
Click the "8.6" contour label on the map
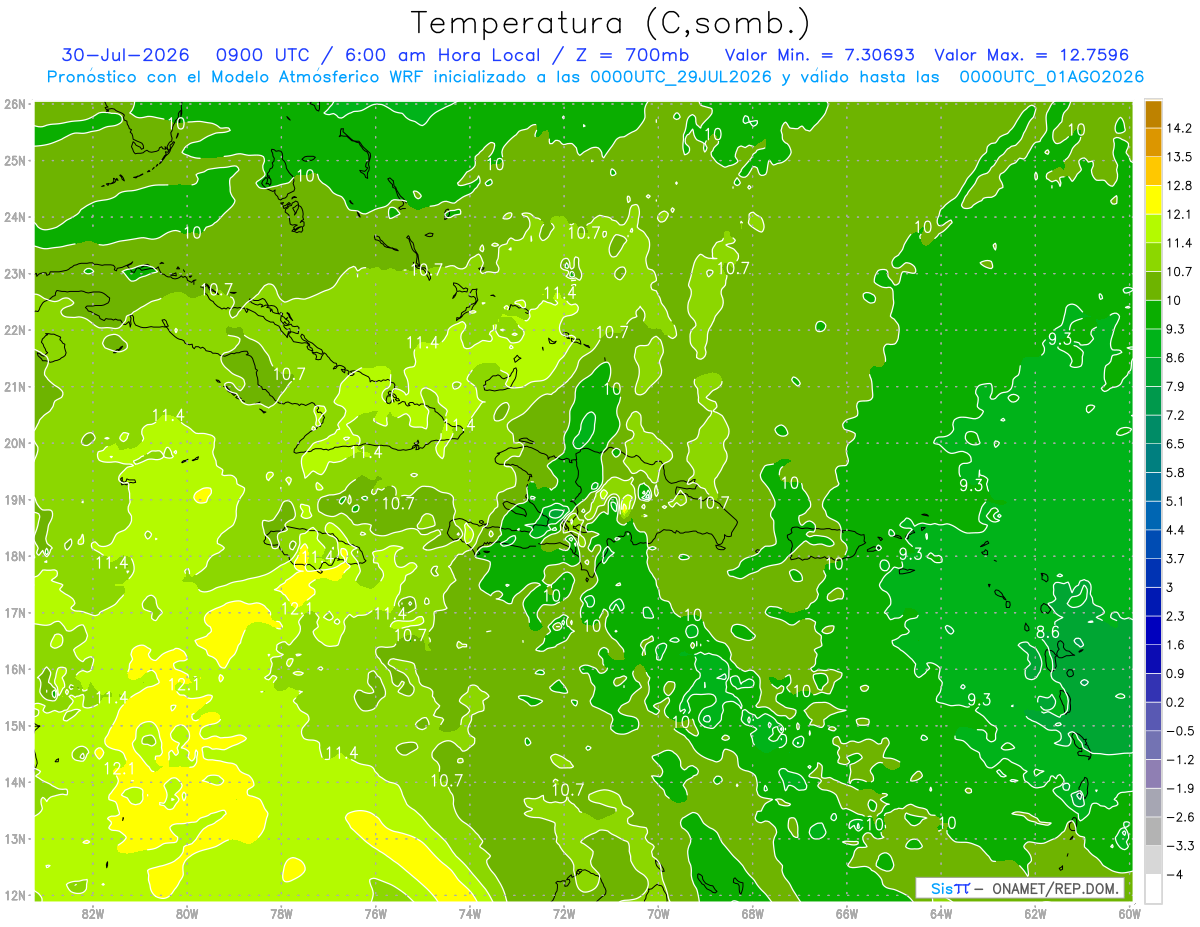1047,631
